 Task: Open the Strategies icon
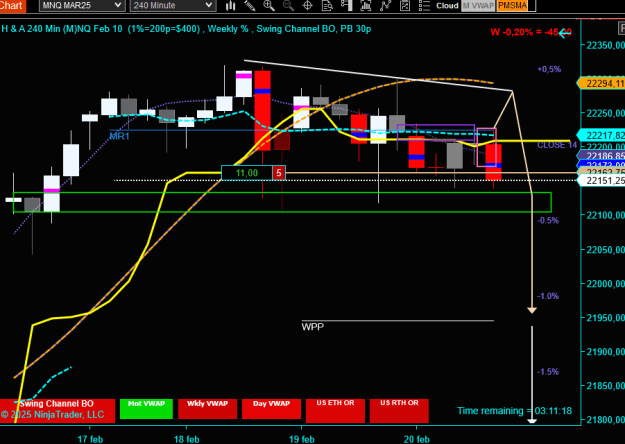coord(405,5)
